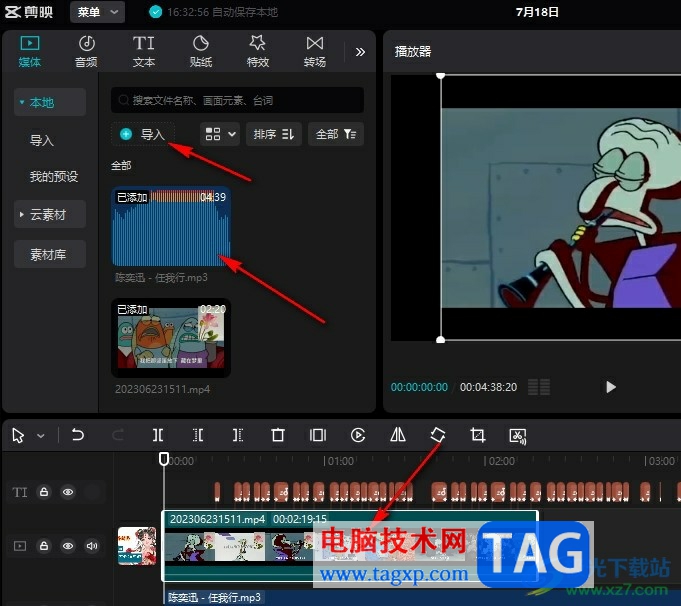Image resolution: width=681 pixels, height=606 pixels.
Task: Switch to the 文本 text tab
Action: [x=143, y=52]
